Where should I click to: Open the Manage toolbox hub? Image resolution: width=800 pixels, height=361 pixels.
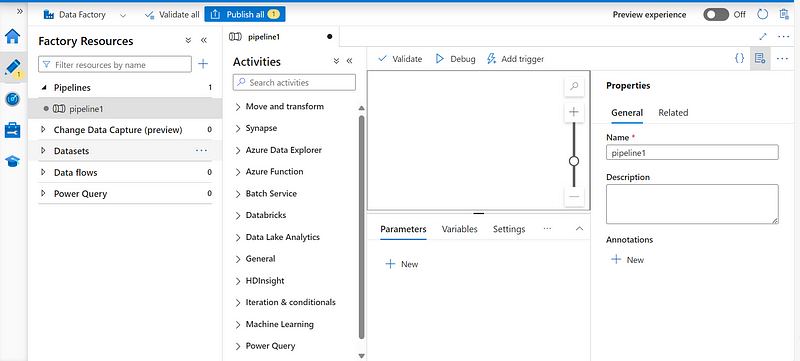pos(12,131)
